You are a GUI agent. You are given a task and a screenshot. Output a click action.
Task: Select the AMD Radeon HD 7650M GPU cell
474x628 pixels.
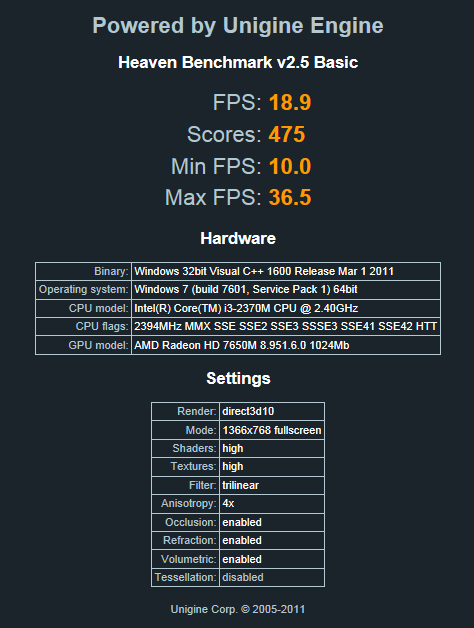[286, 345]
